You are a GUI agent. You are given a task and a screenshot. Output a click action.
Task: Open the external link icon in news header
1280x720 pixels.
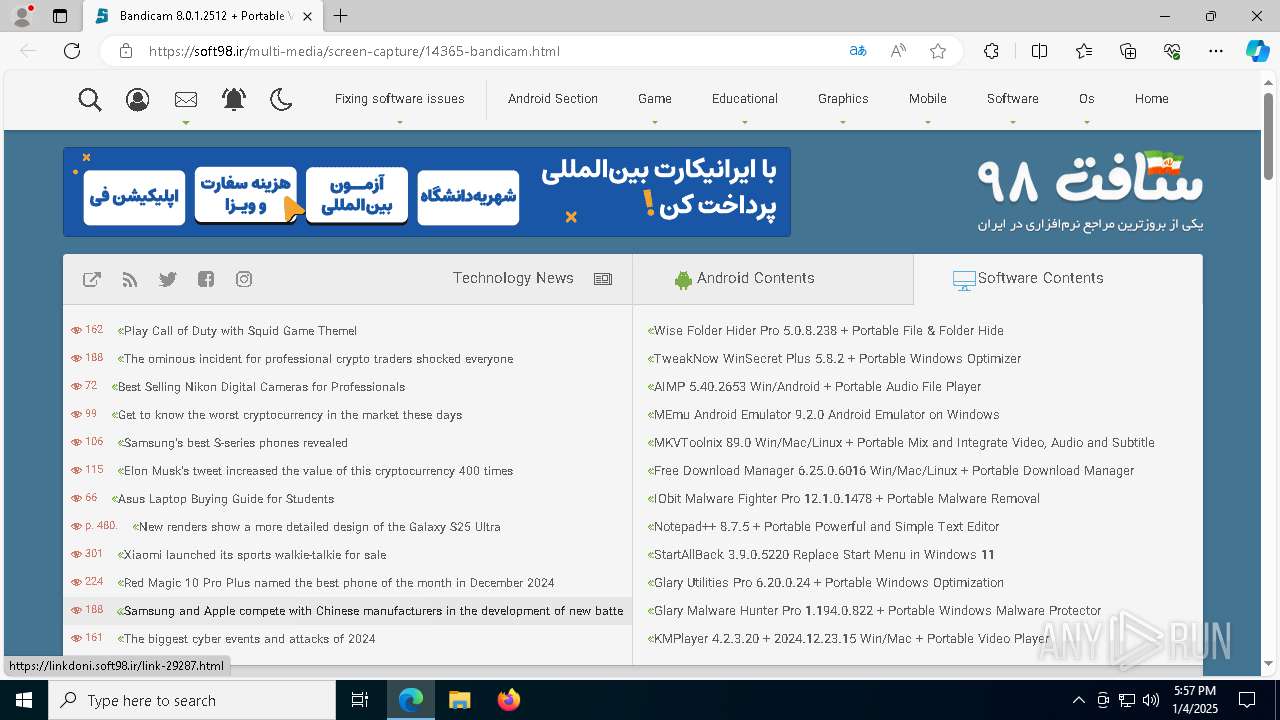(x=92, y=279)
